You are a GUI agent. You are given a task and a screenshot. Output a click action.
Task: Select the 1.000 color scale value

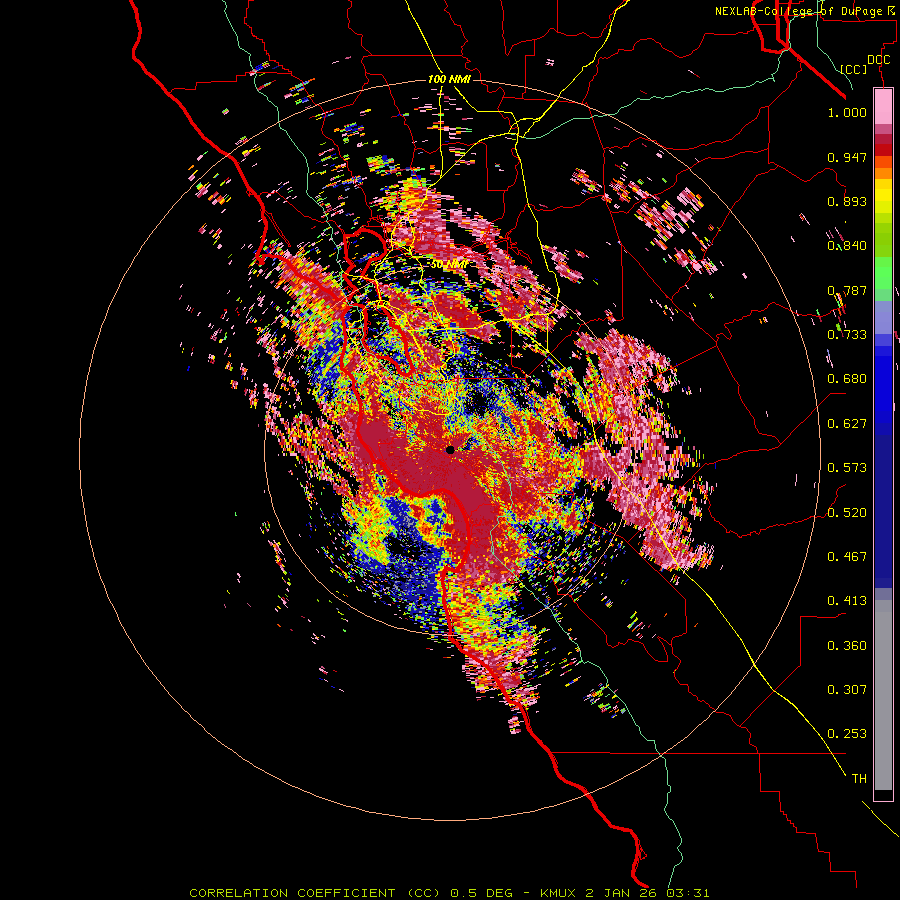[847, 112]
